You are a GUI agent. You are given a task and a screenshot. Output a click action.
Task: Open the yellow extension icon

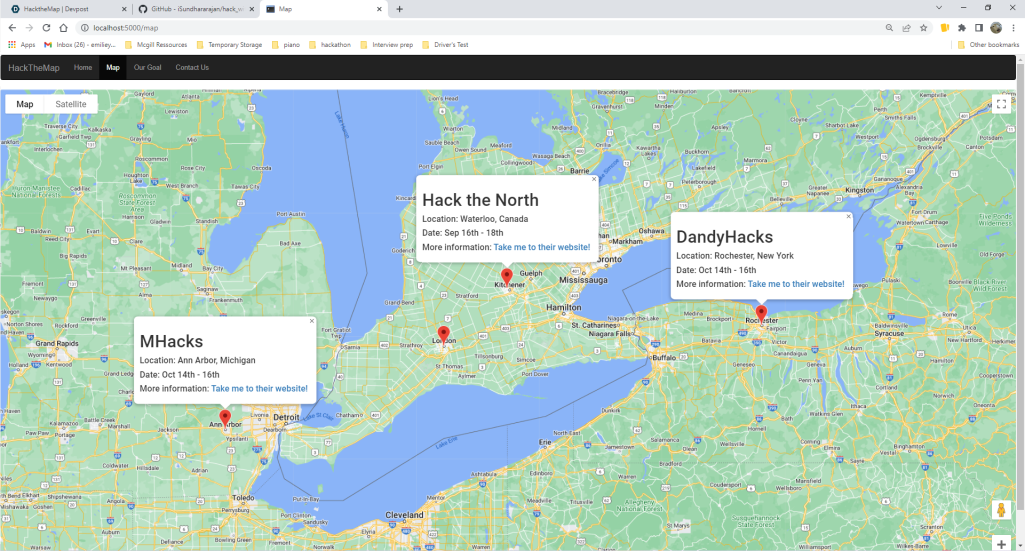pyautogui.click(x=945, y=27)
